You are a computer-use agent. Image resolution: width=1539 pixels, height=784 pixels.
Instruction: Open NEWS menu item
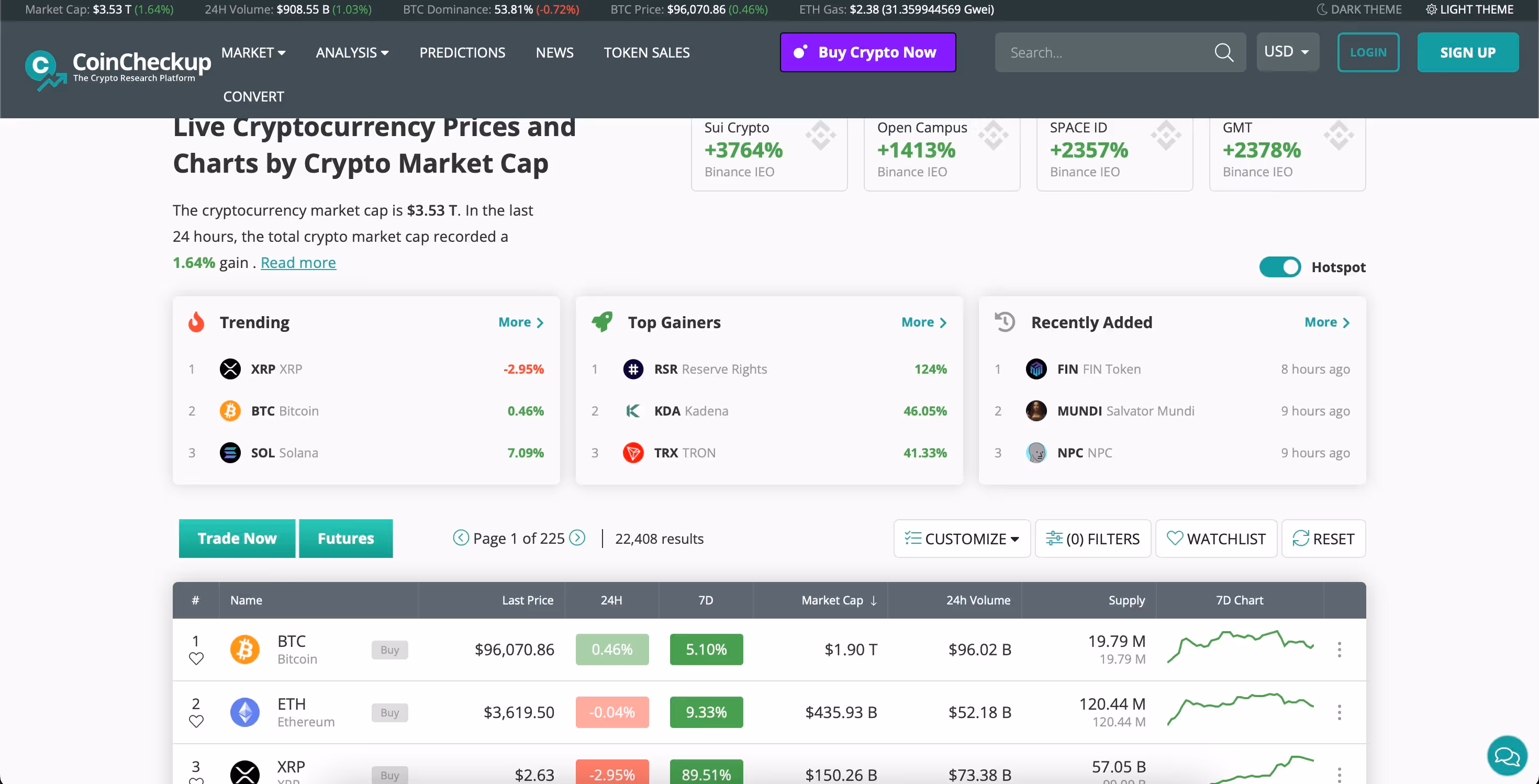coord(554,52)
